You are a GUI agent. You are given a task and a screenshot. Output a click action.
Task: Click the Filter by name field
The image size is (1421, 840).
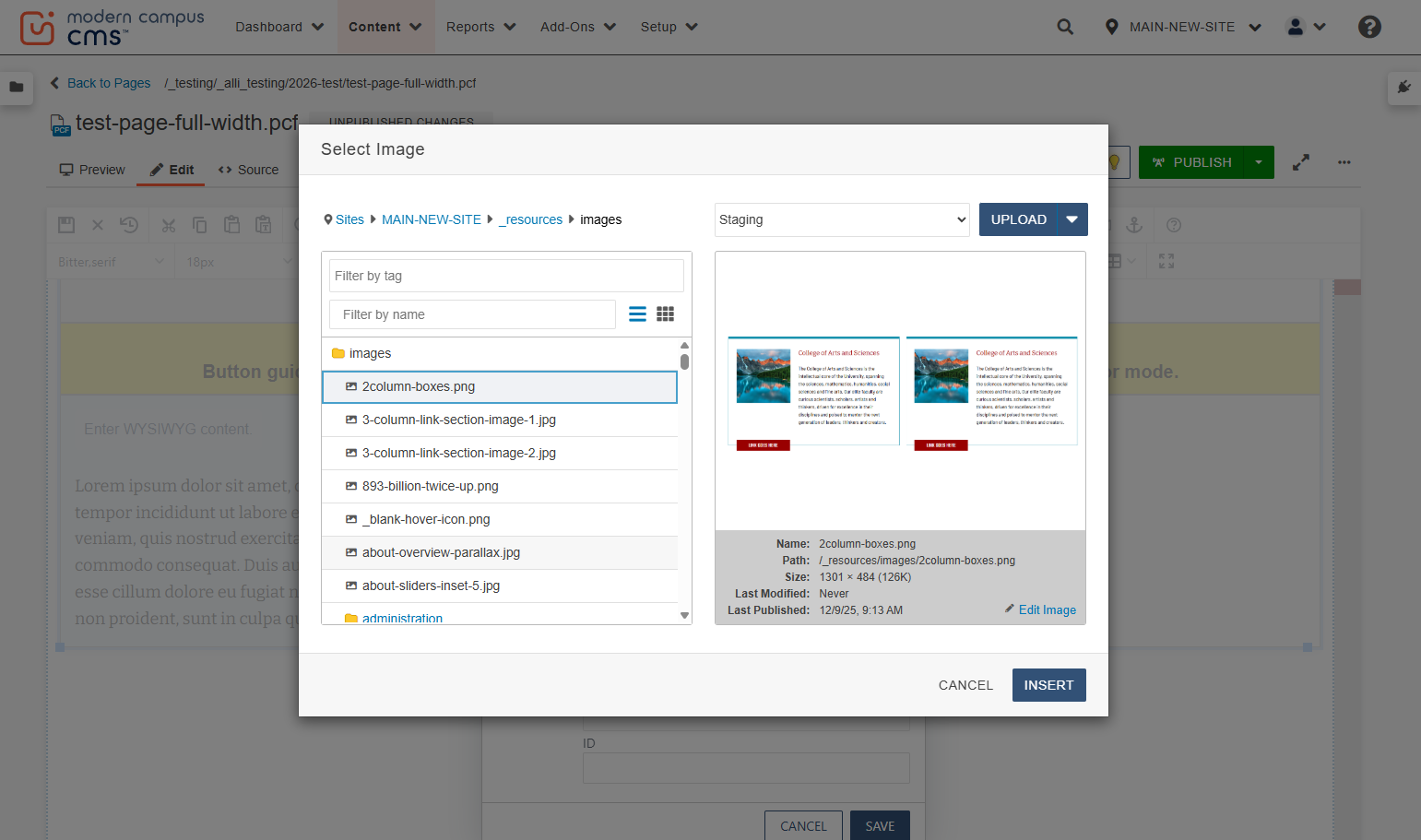click(472, 314)
